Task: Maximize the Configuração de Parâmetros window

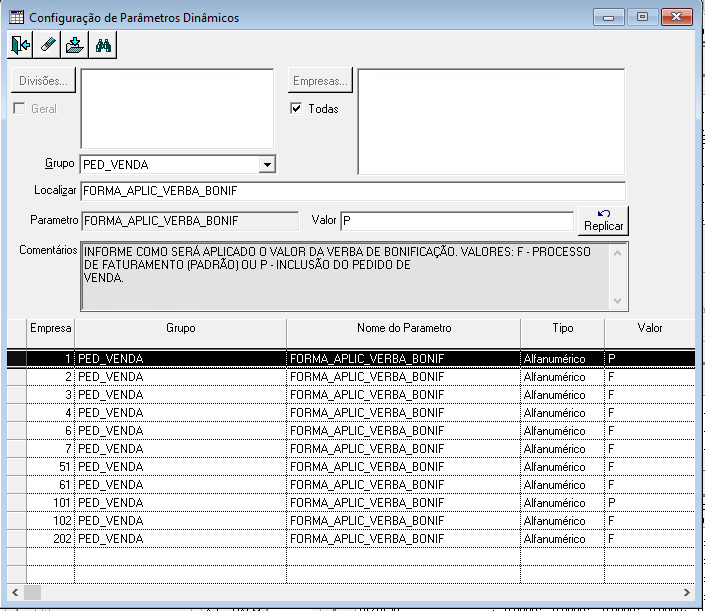Action: pos(643,17)
